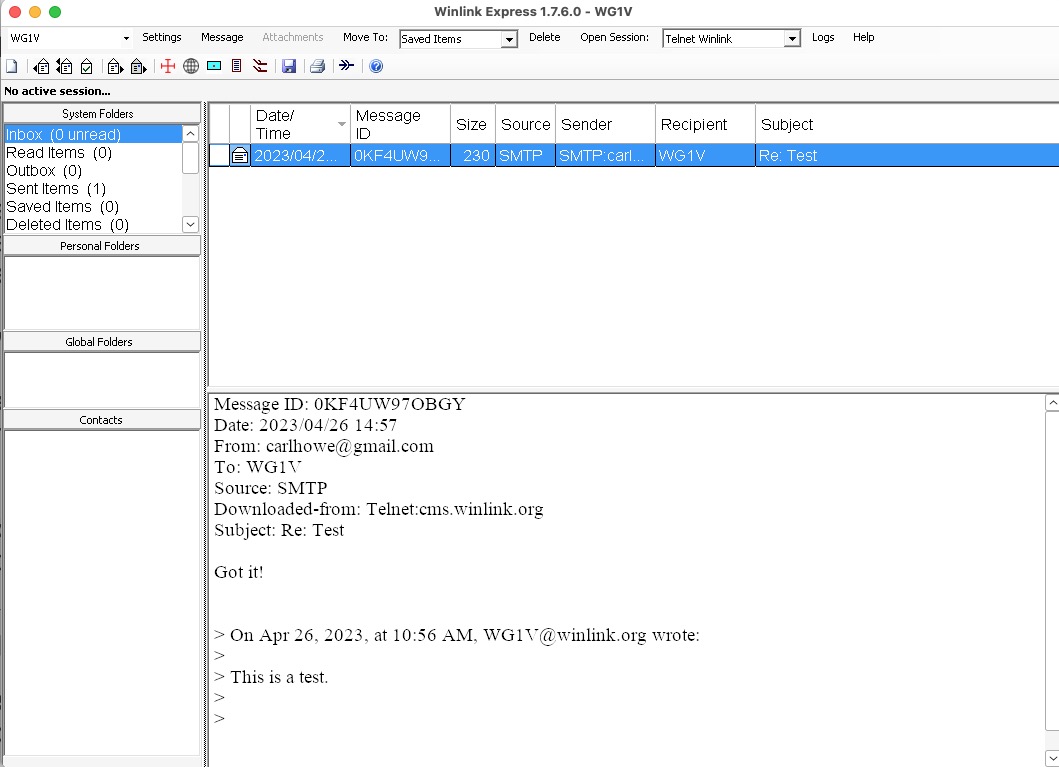The width and height of the screenshot is (1059, 767).
Task: Open the Telnet Winlink session dropdown
Action: click(792, 40)
